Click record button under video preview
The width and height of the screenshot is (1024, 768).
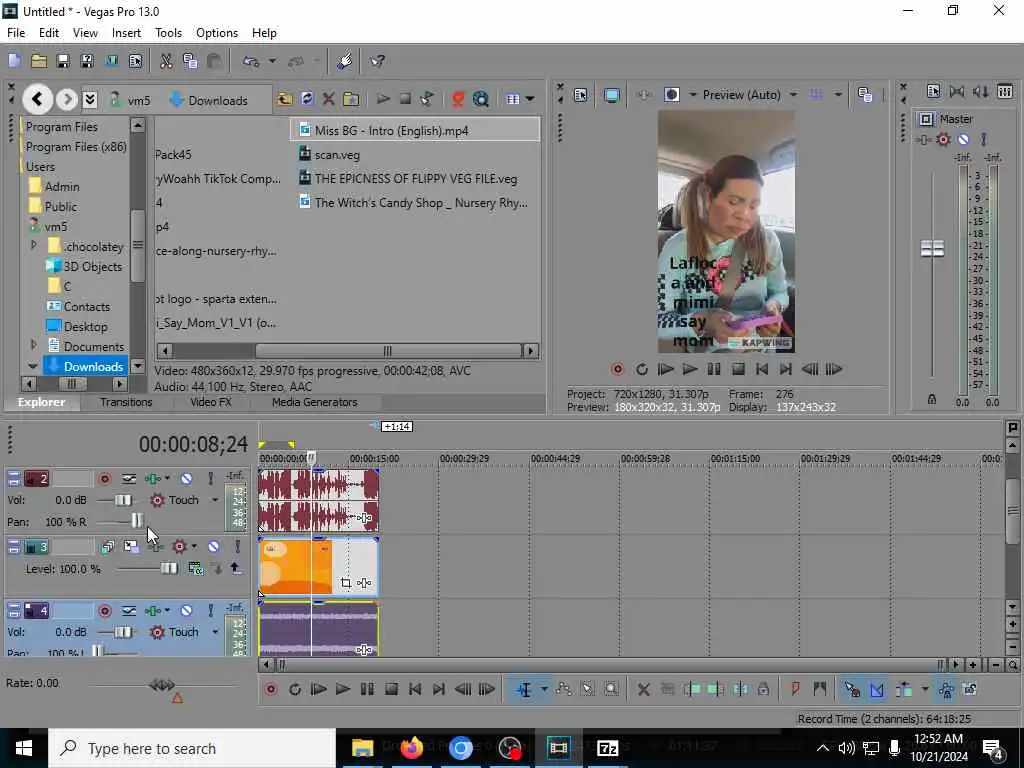(617, 369)
